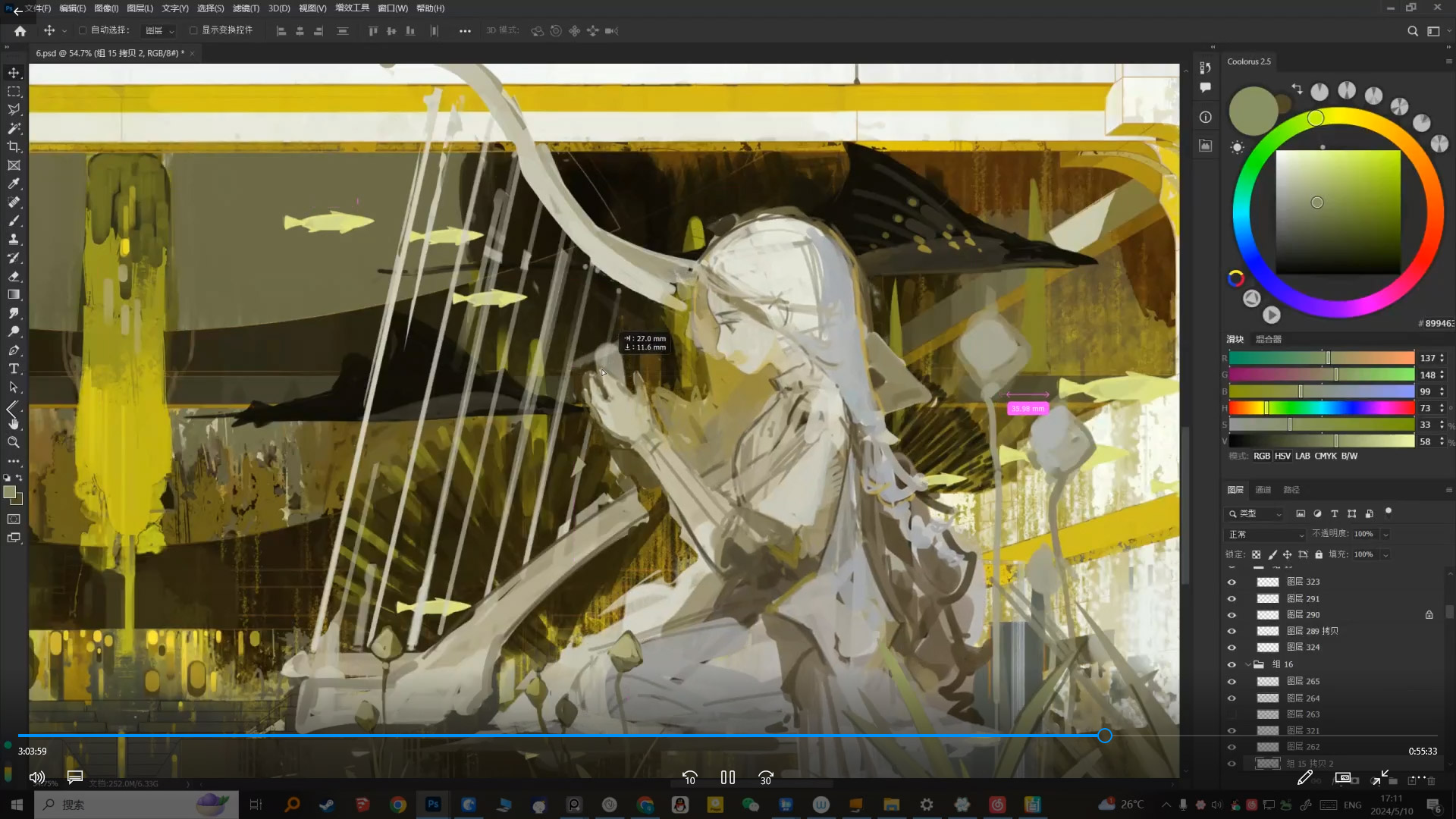
Task: Select the Magic Wand tool
Action: click(14, 128)
